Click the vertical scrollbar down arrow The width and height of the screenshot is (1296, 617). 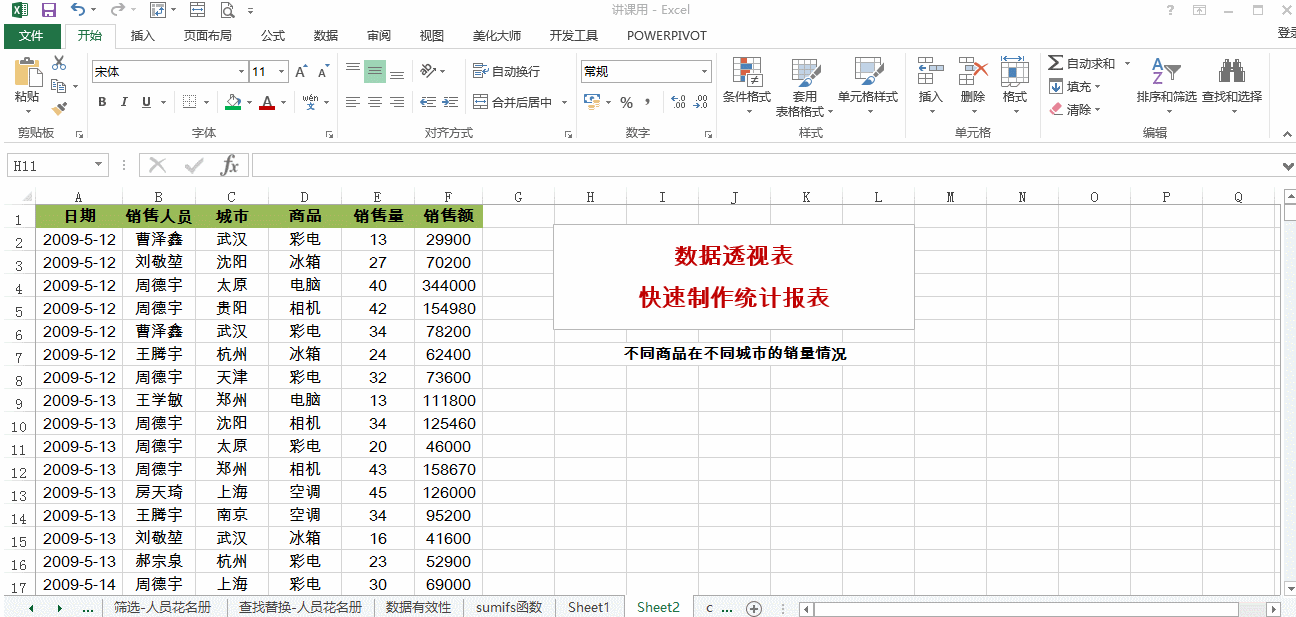(1288, 589)
